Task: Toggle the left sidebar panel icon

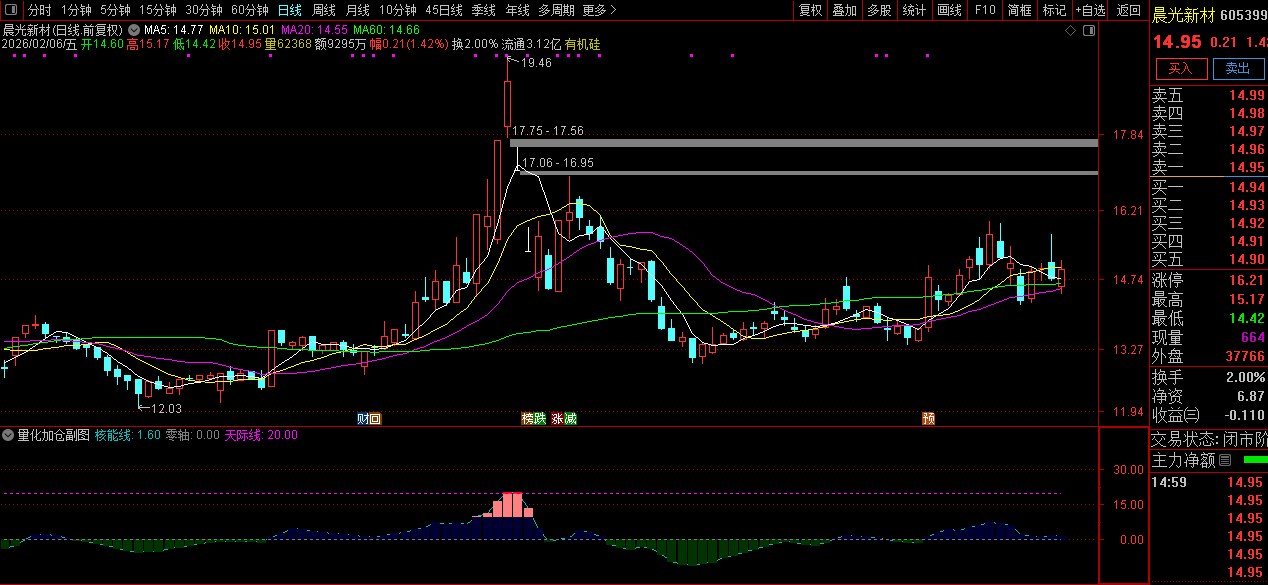Action: [11, 10]
